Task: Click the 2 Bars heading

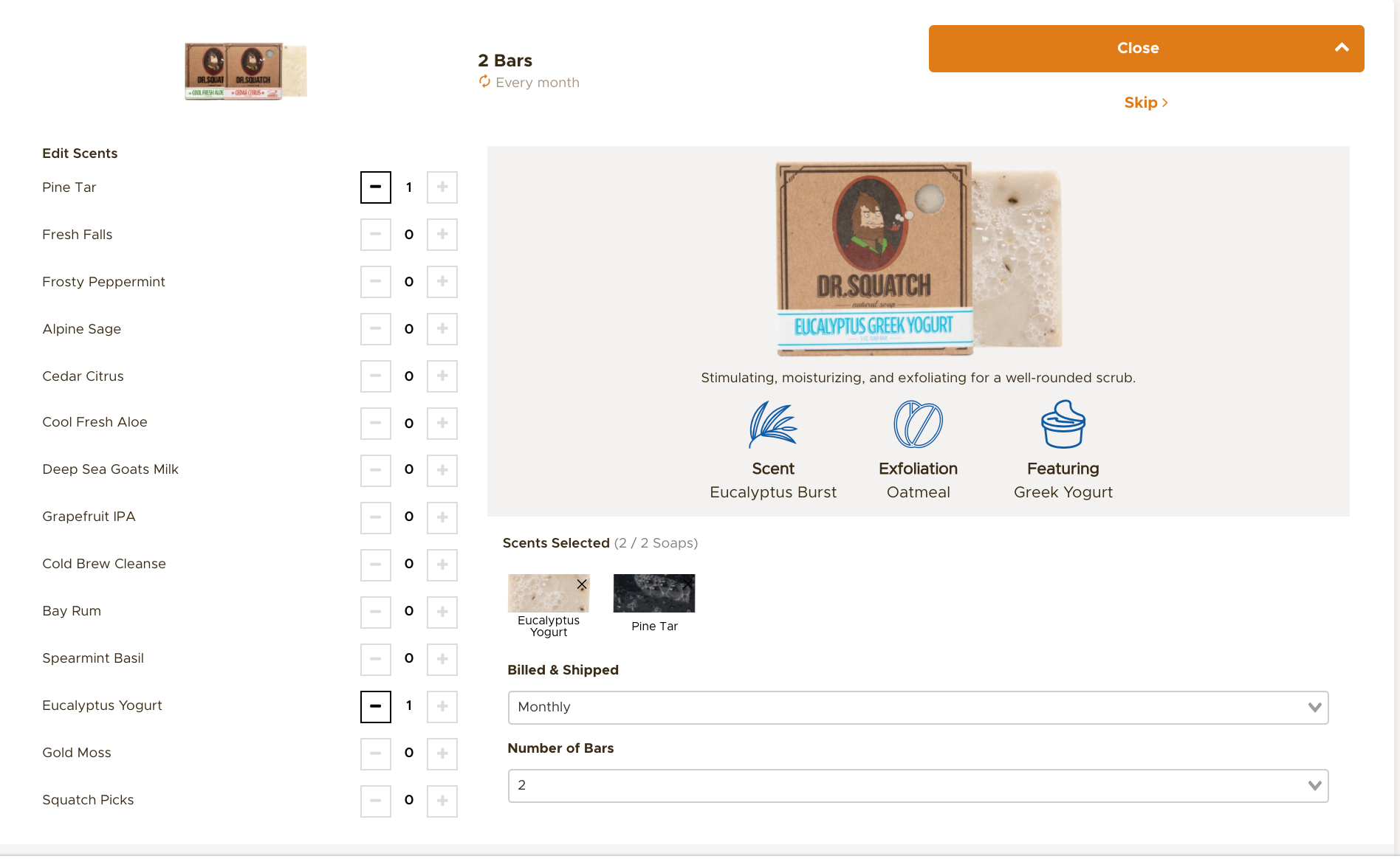Action: tap(505, 61)
